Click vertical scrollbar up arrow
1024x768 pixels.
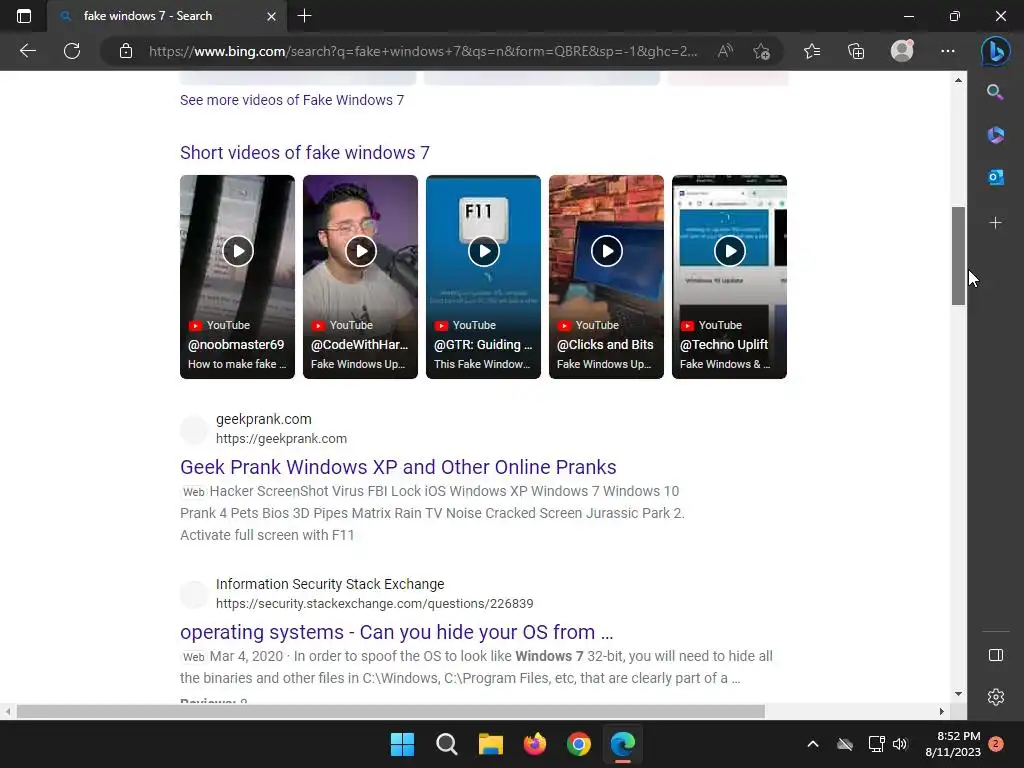click(x=958, y=80)
